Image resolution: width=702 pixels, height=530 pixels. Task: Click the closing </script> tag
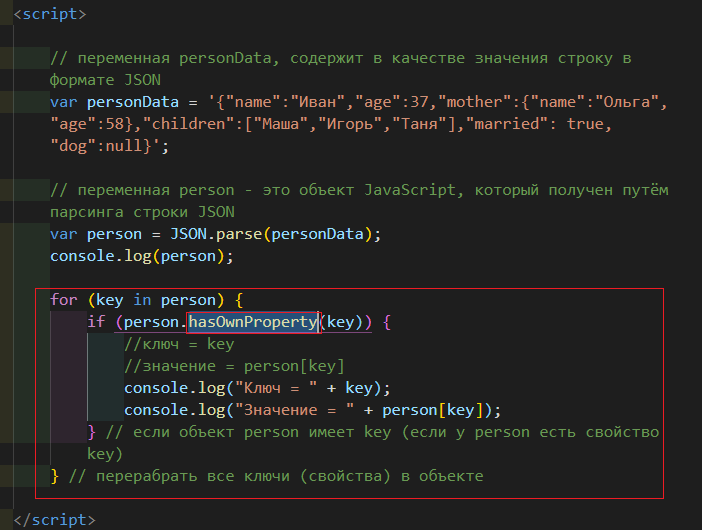54,520
